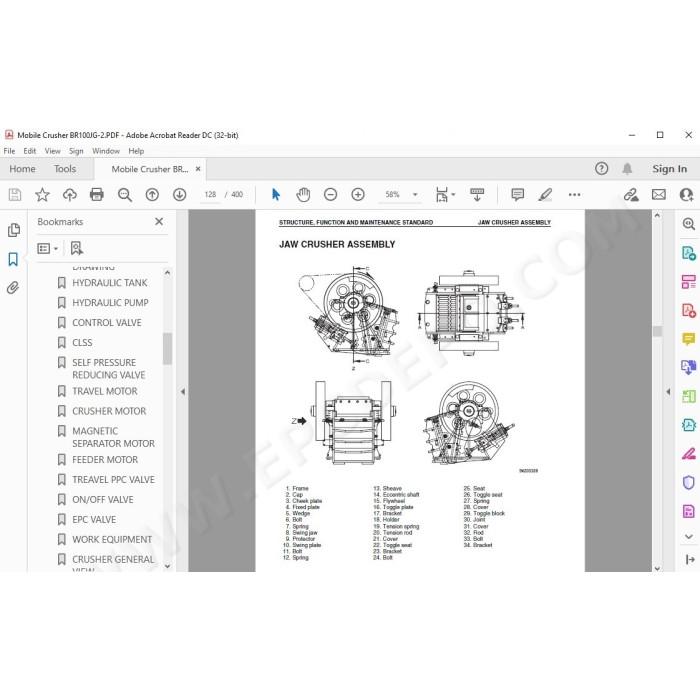Select the CRUSHER MOTOR bookmark
700x700 pixels.
tap(109, 411)
